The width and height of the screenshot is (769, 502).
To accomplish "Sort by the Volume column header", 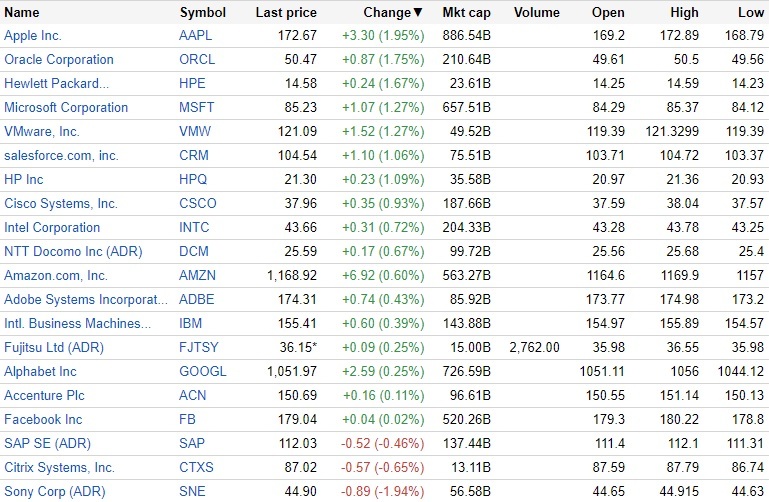I will [x=537, y=13].
